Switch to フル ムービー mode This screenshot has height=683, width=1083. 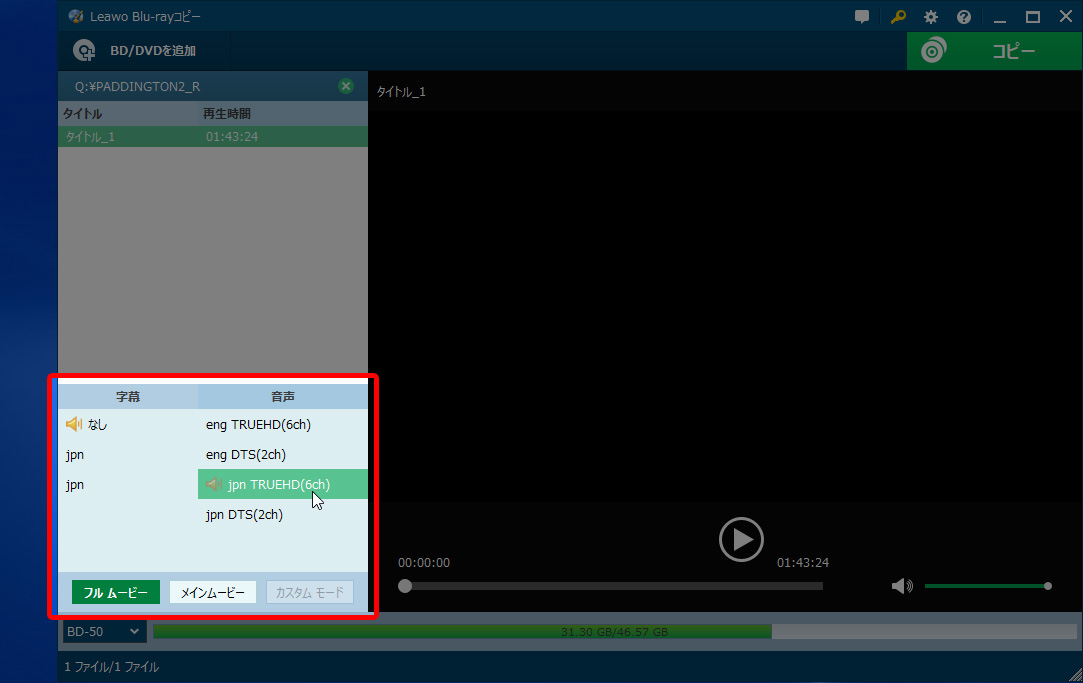tap(115, 593)
